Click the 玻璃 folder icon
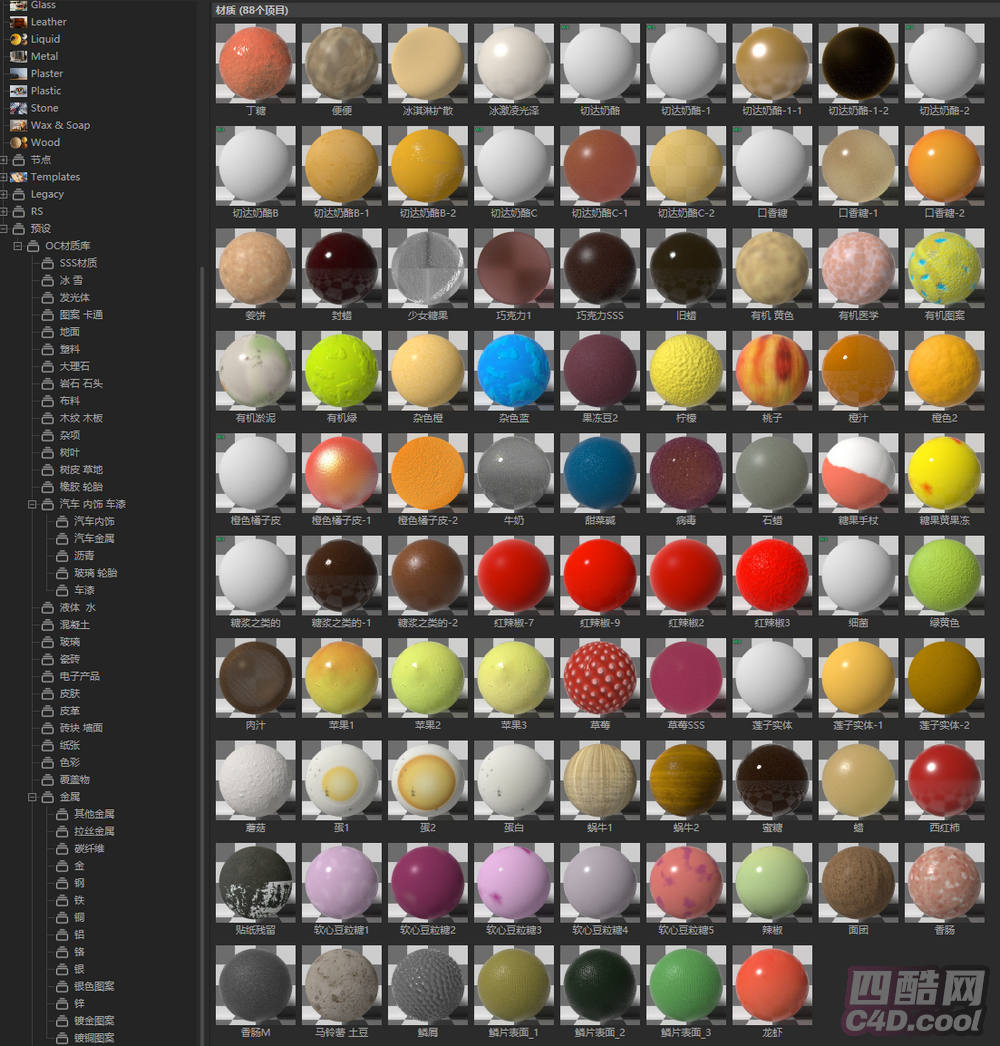Viewport: 1000px width, 1046px height. pyautogui.click(x=47, y=642)
